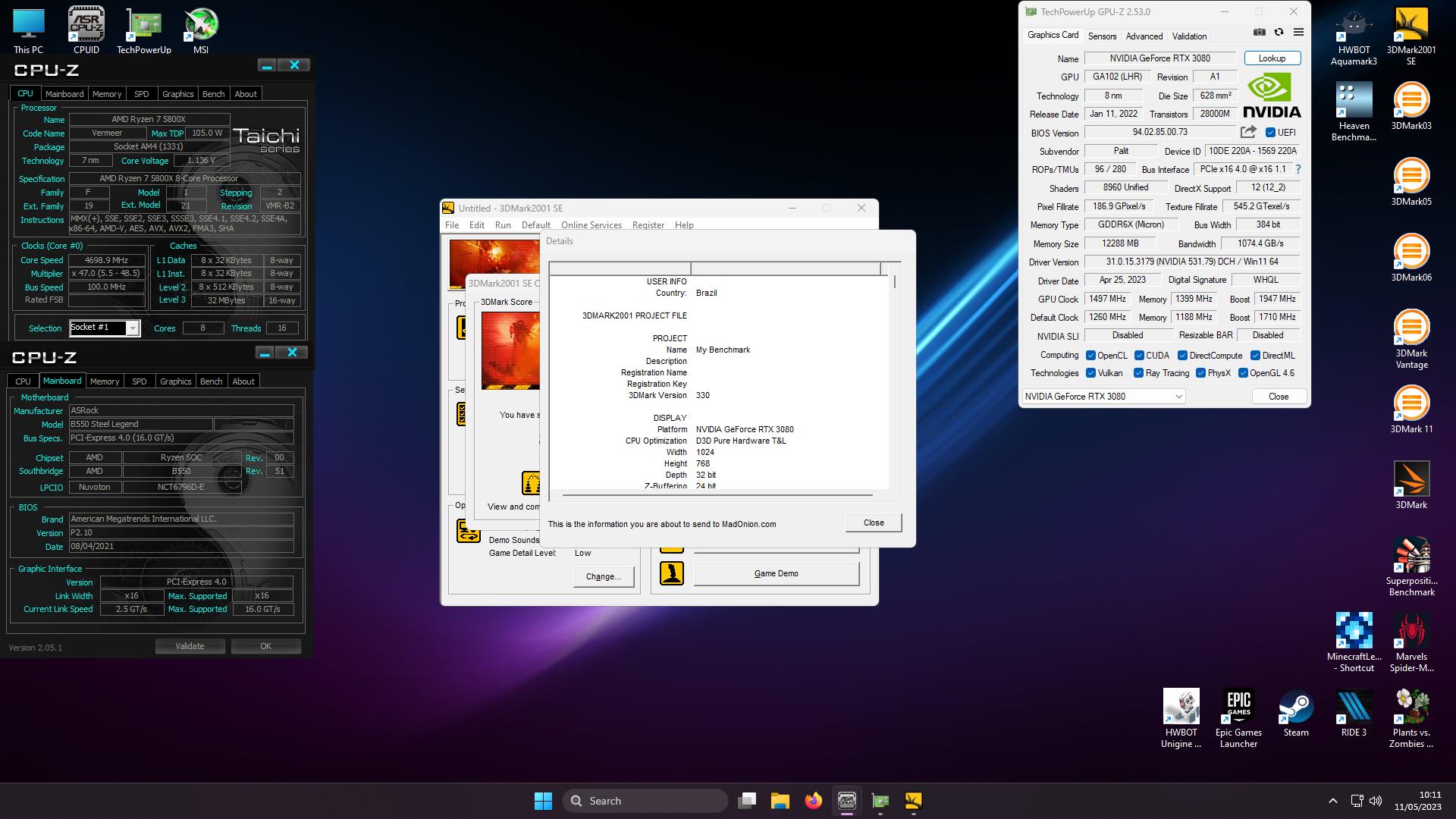Image resolution: width=1456 pixels, height=819 pixels.
Task: Click Close button in GPU-Z
Action: click(1279, 397)
